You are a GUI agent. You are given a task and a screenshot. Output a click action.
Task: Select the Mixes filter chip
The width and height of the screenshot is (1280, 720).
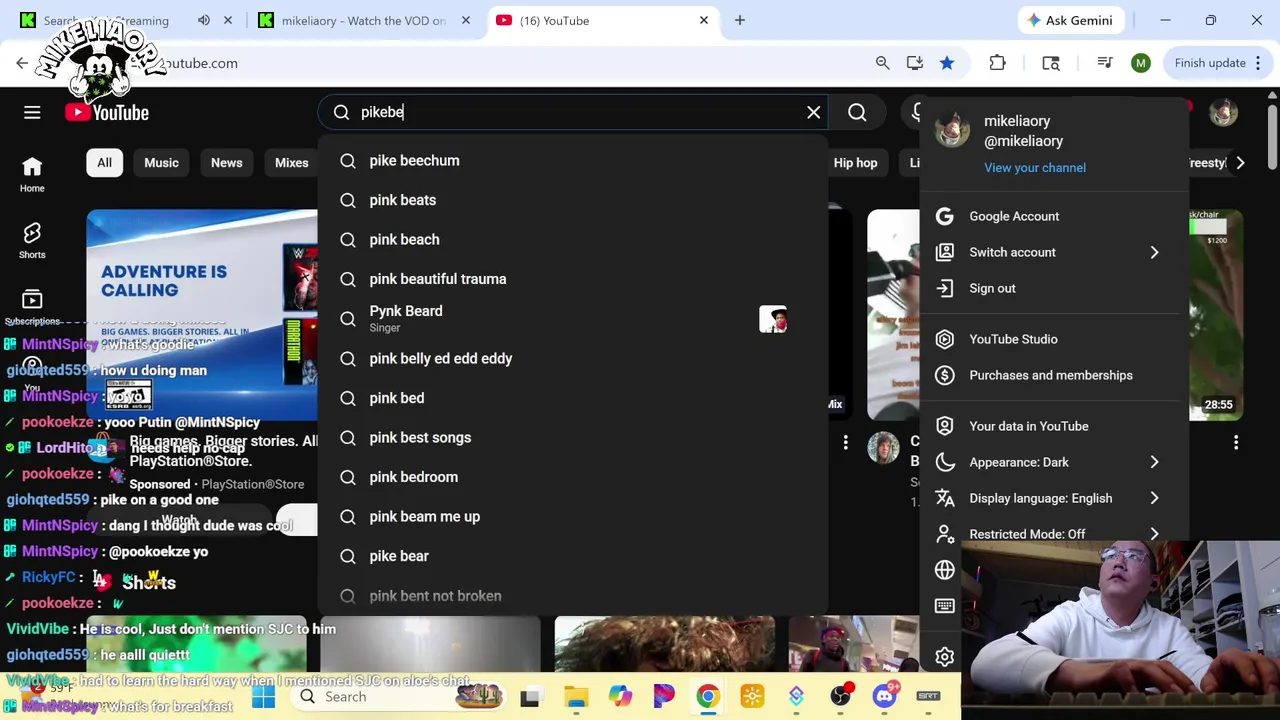pos(292,162)
